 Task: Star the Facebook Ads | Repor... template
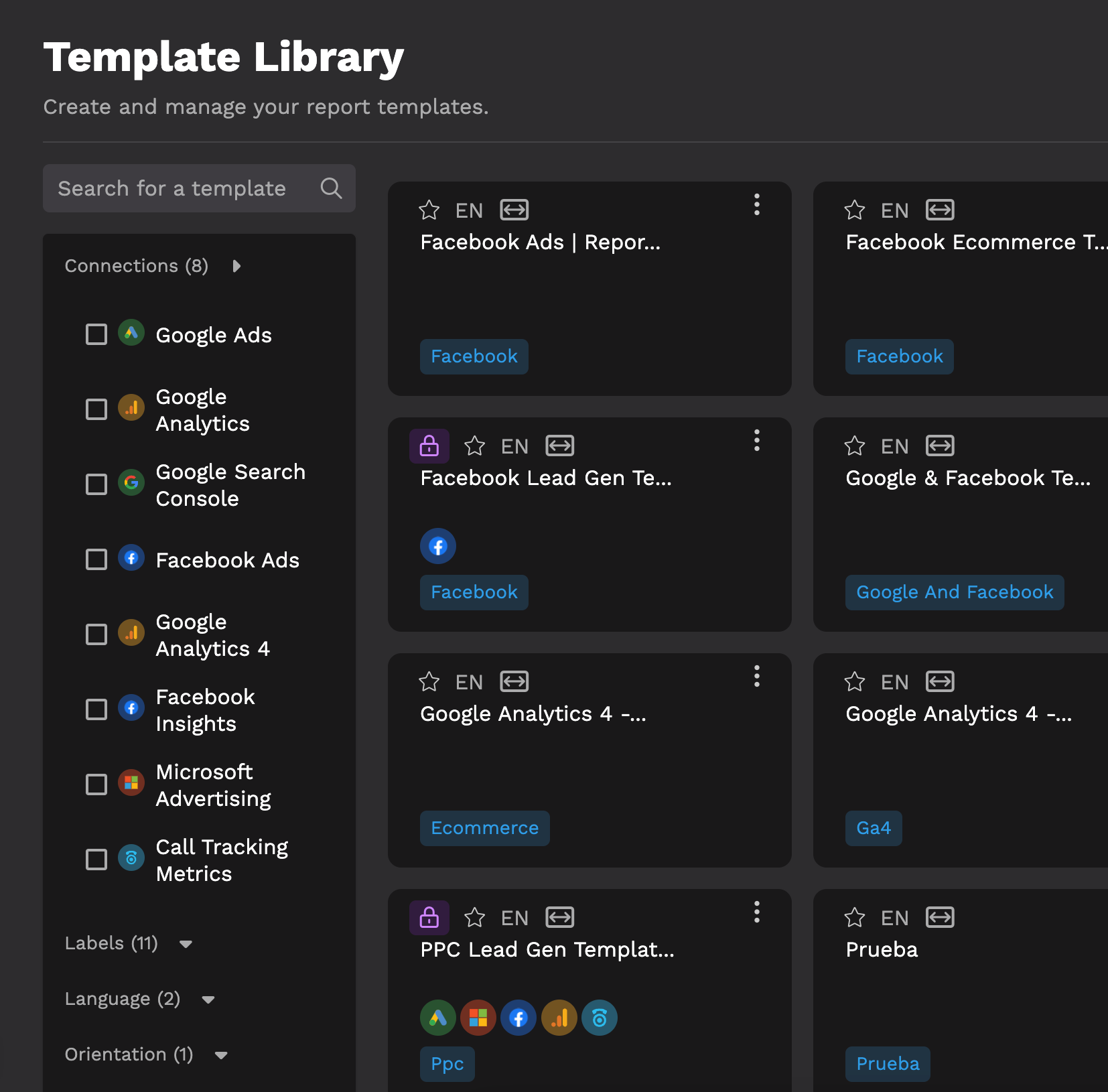point(429,210)
